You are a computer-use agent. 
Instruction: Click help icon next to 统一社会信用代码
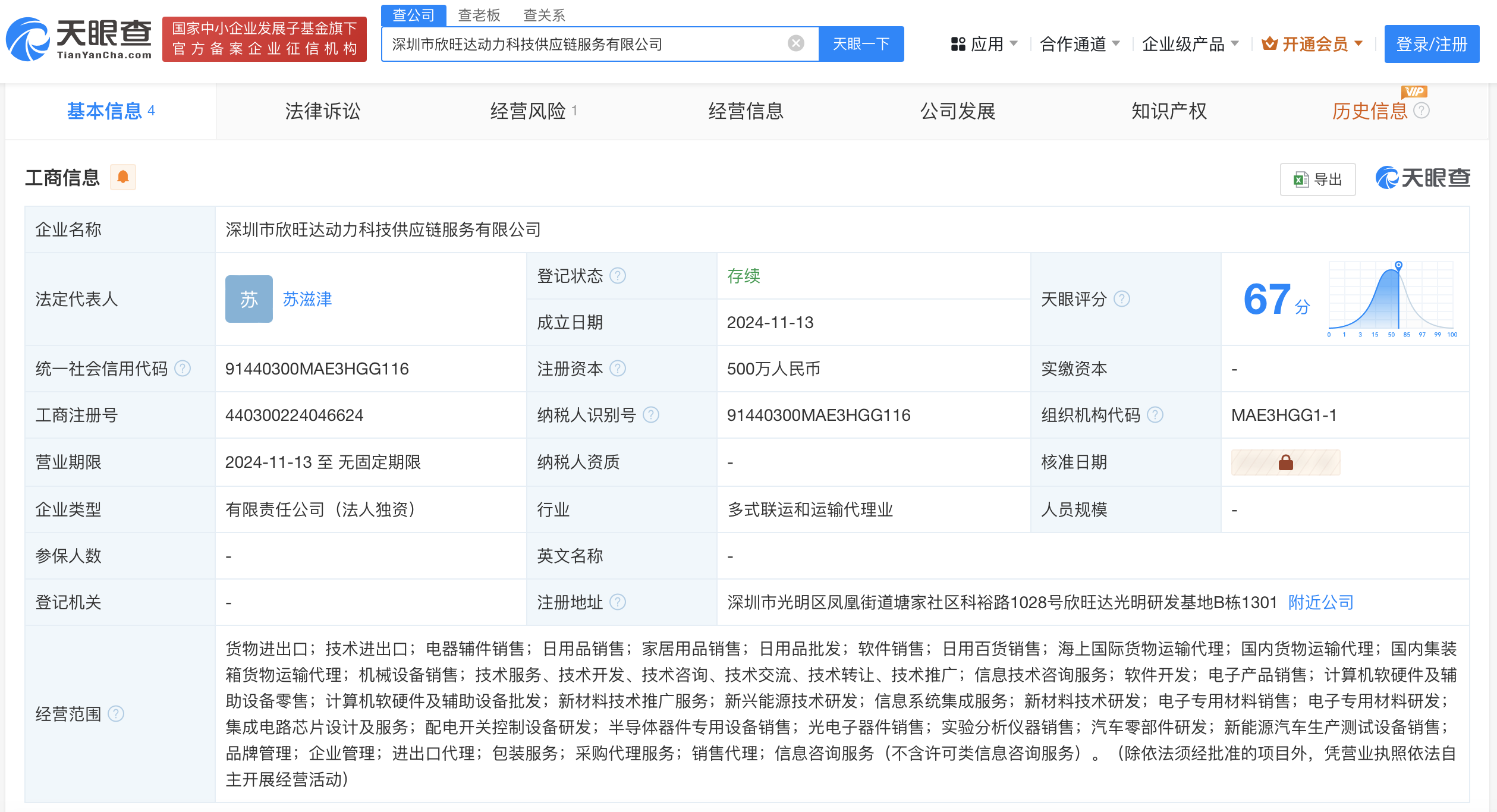pos(183,369)
